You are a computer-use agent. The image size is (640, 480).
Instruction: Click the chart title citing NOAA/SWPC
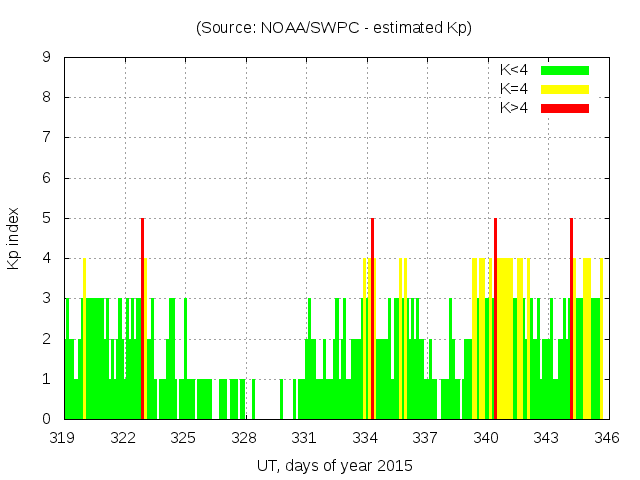(334, 28)
